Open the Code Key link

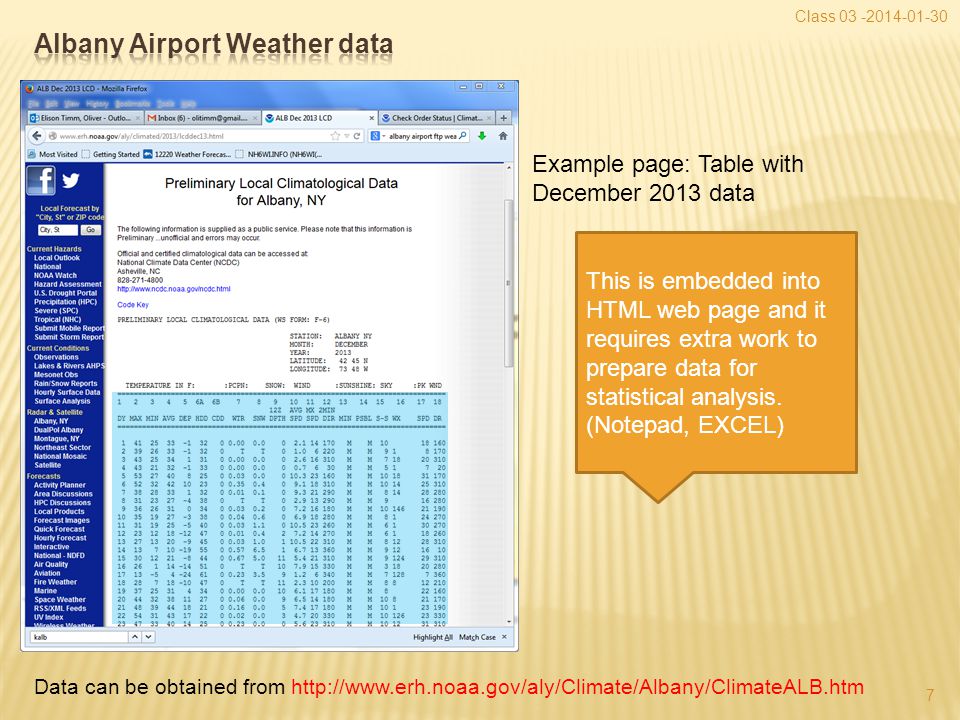[133, 305]
